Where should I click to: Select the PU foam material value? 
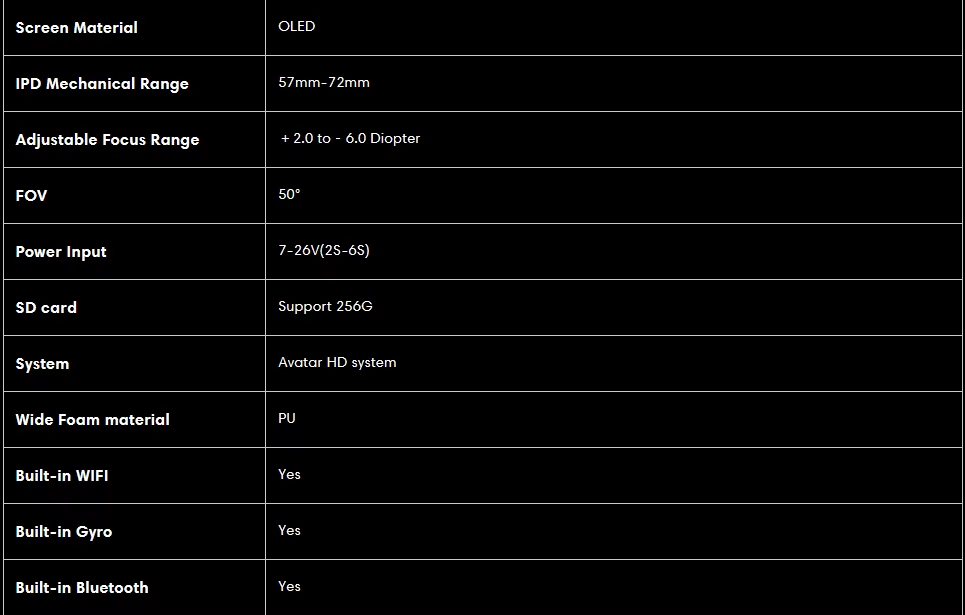point(287,419)
